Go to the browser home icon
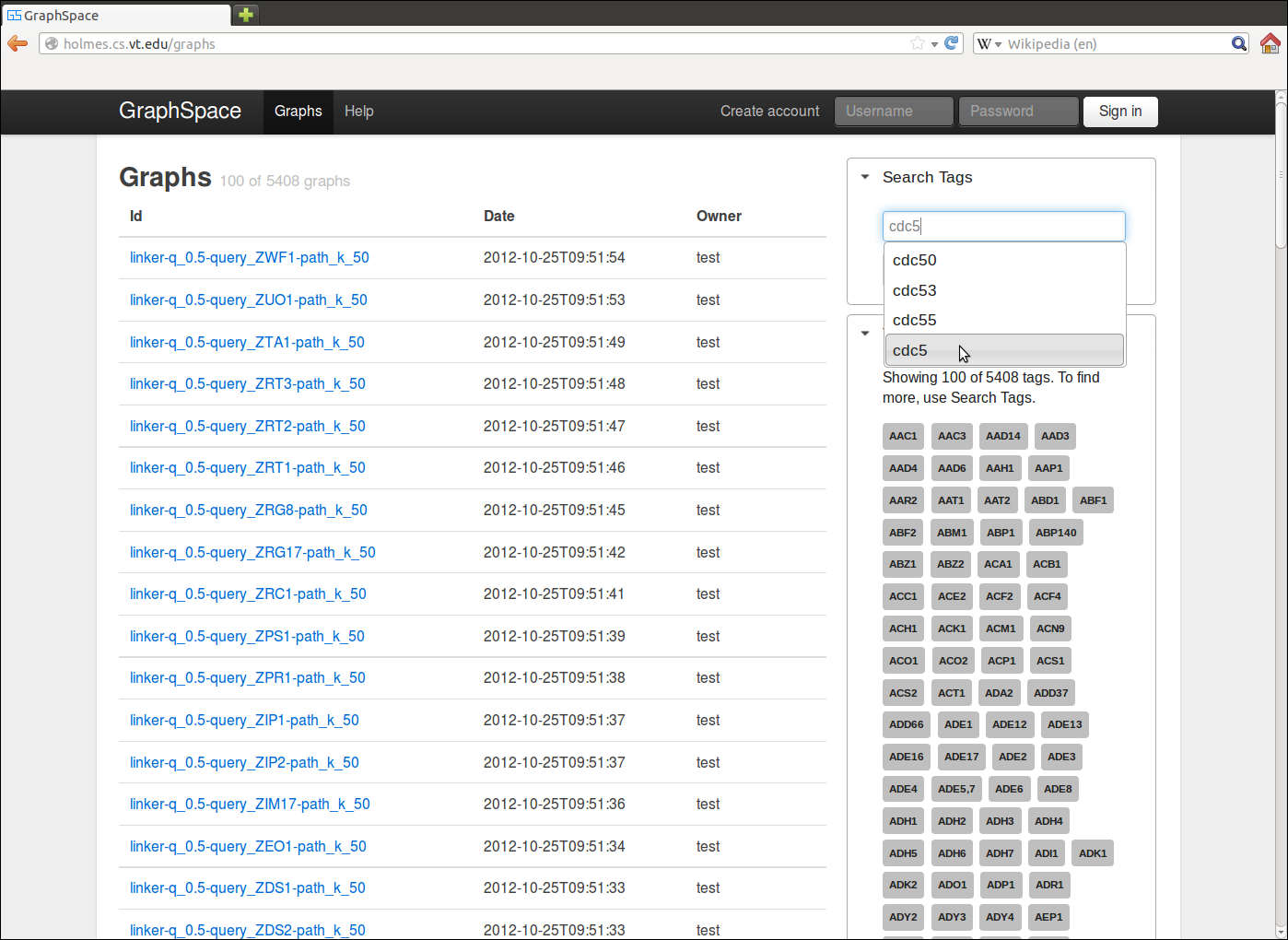The image size is (1288, 940). pos(1270,43)
